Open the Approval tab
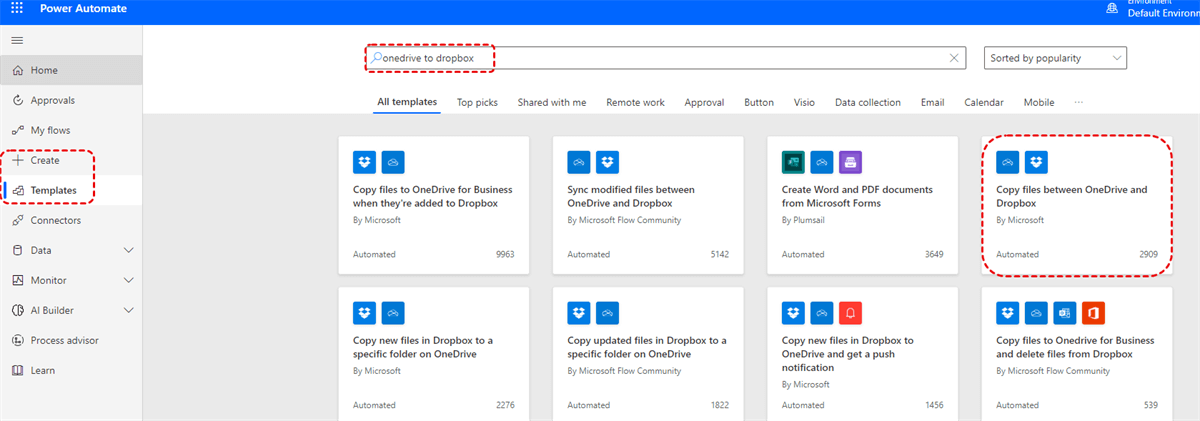The width and height of the screenshot is (1200, 421). point(704,102)
